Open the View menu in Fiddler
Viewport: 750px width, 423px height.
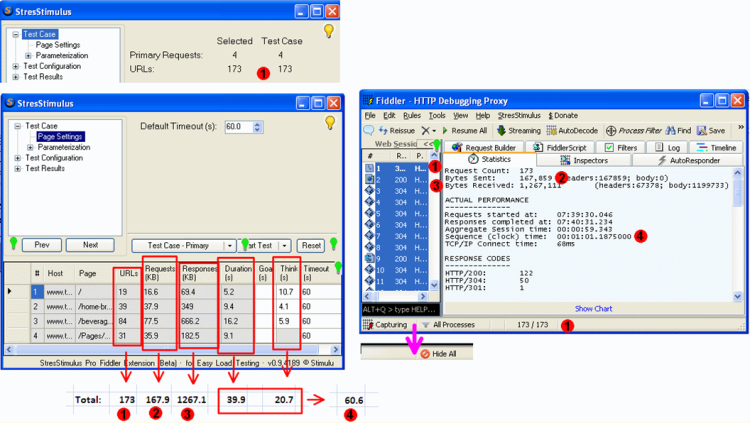click(461, 116)
